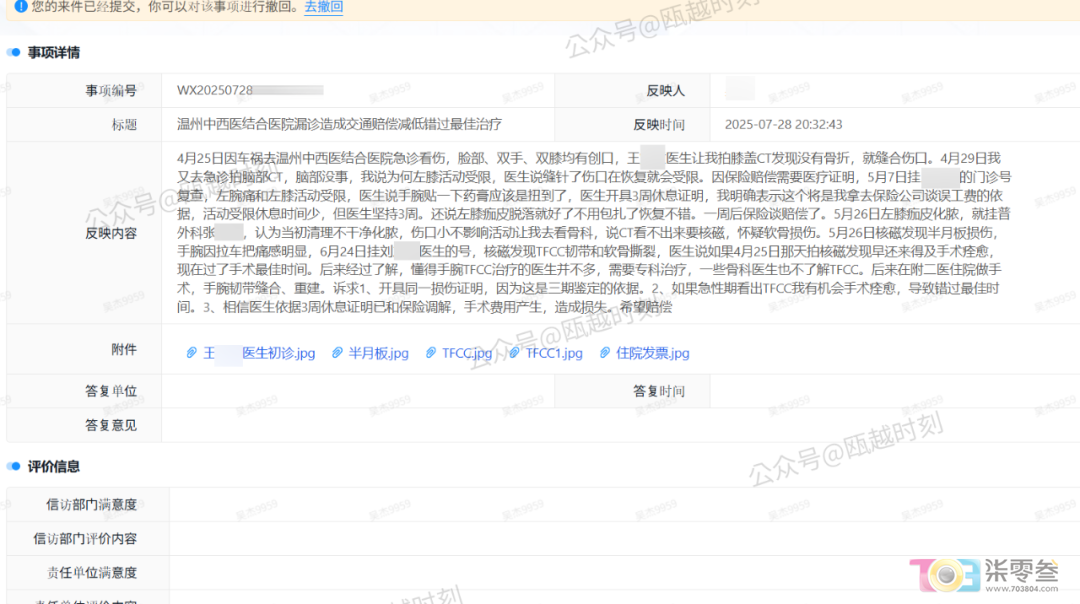
Task: Click the 事项详情 section heading
Action: click(x=54, y=52)
